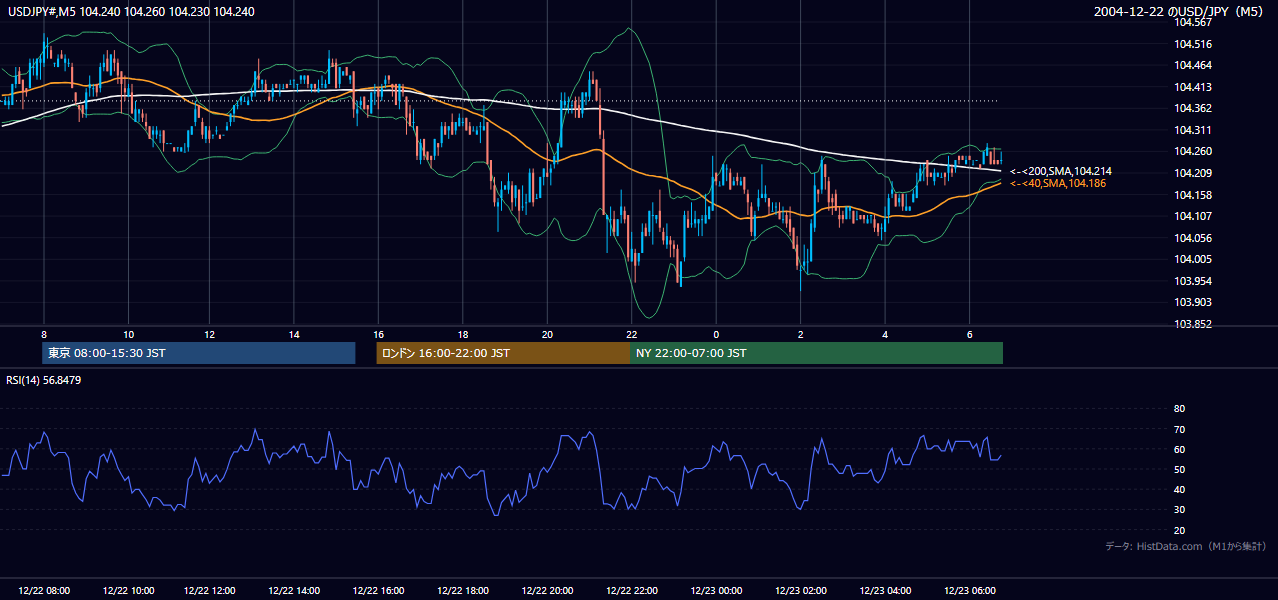Click price axis value 104.516
The height and width of the screenshot is (600, 1278).
click(x=1194, y=44)
